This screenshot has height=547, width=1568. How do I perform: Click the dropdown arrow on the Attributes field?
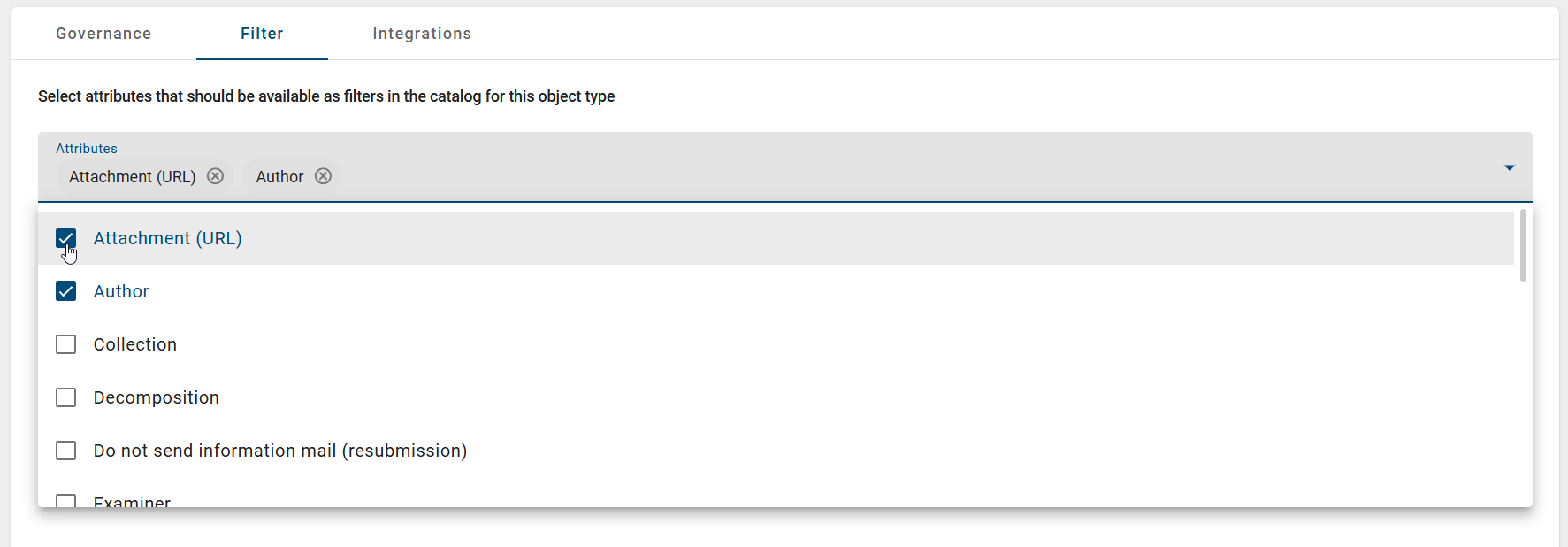point(1509,166)
